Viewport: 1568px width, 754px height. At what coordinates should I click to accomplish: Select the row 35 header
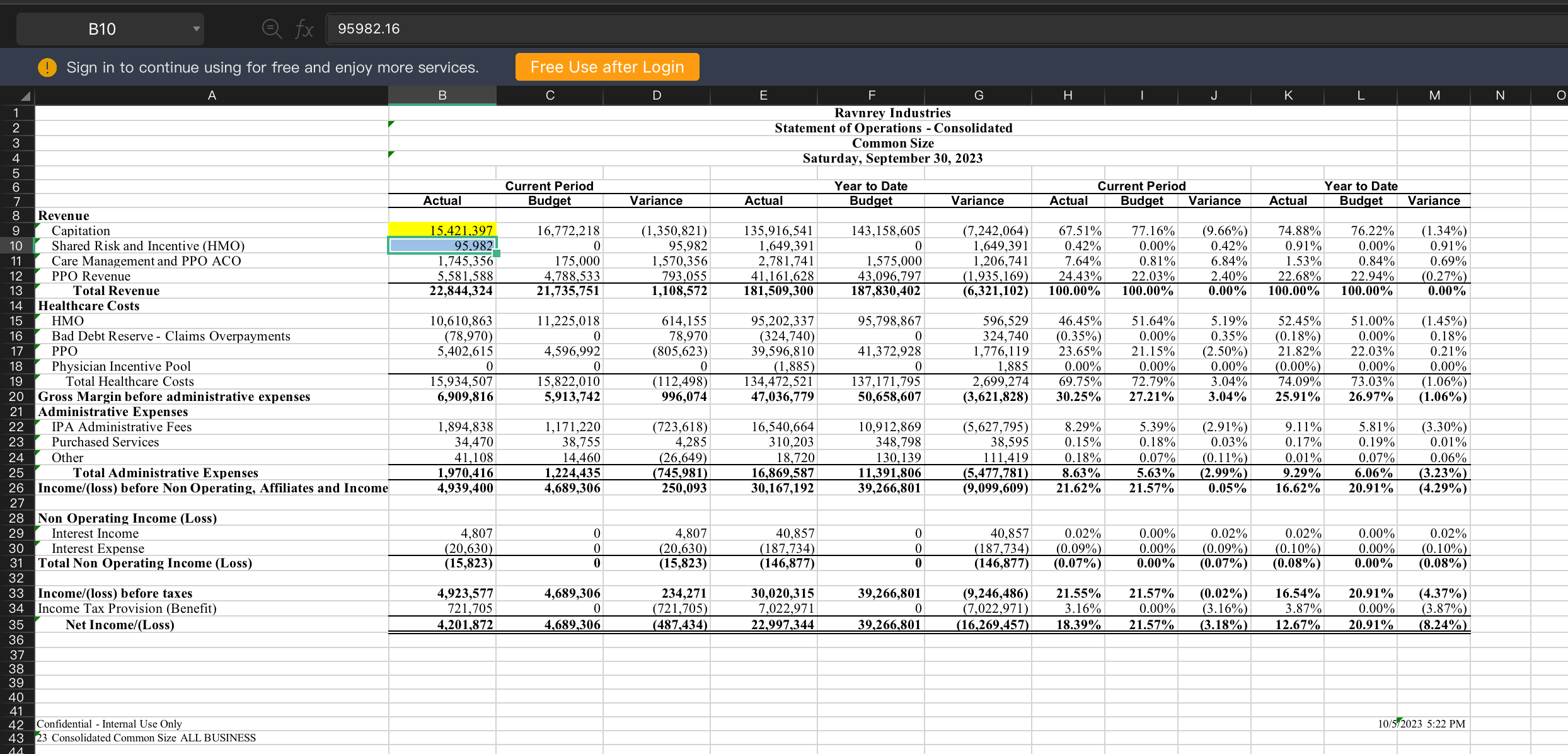click(x=16, y=625)
